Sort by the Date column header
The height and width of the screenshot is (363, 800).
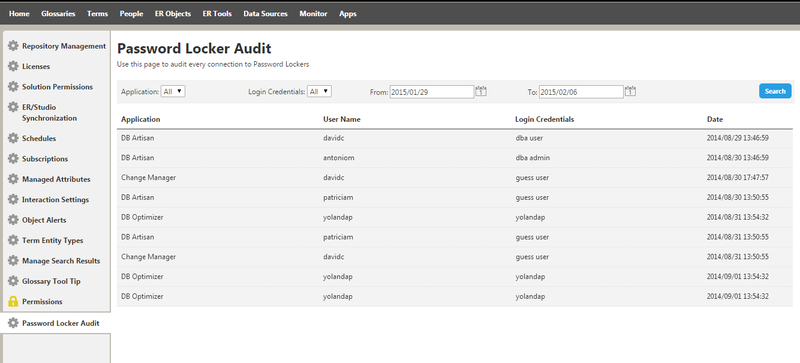715,119
